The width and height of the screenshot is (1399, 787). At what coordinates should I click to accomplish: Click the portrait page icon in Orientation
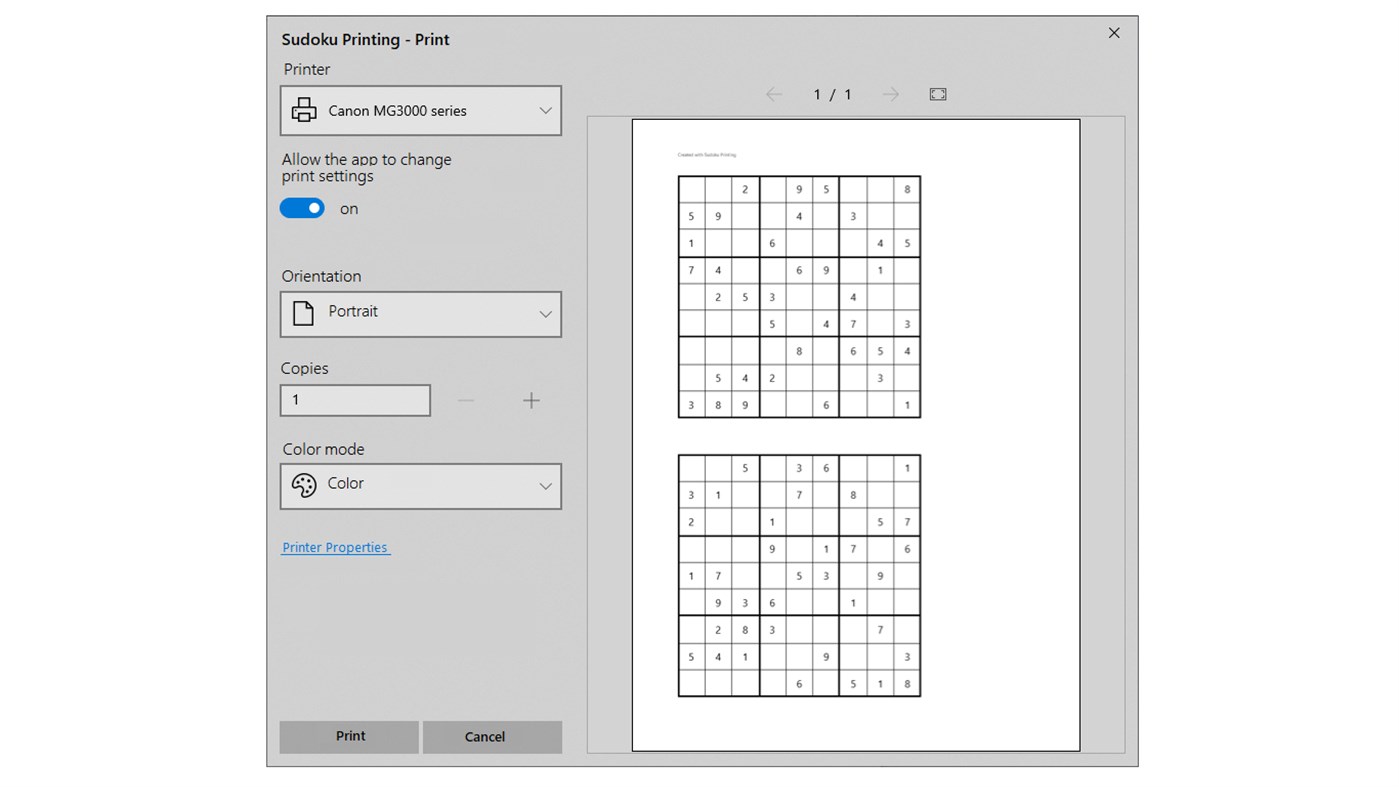303,313
